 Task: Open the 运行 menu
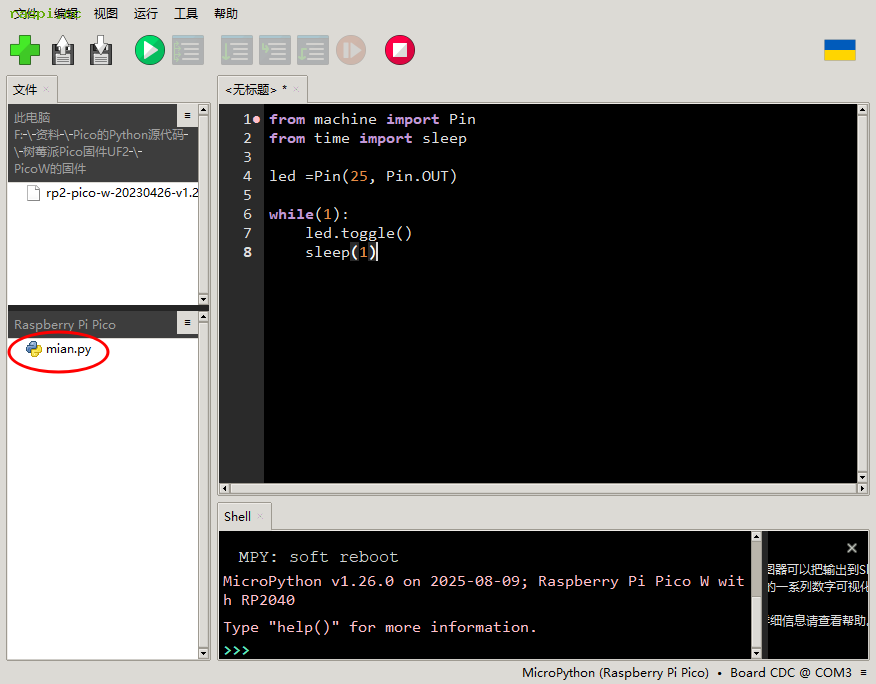point(146,14)
